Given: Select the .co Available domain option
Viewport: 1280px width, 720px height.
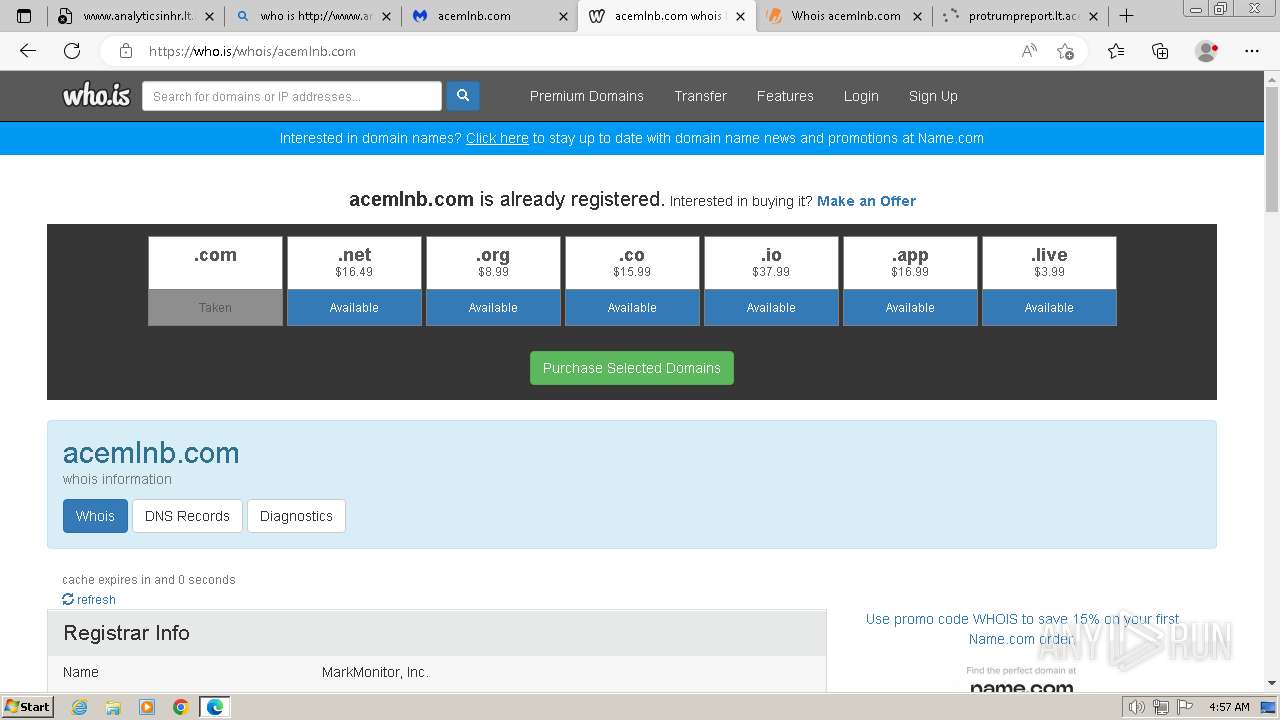Looking at the screenshot, I should [632, 308].
